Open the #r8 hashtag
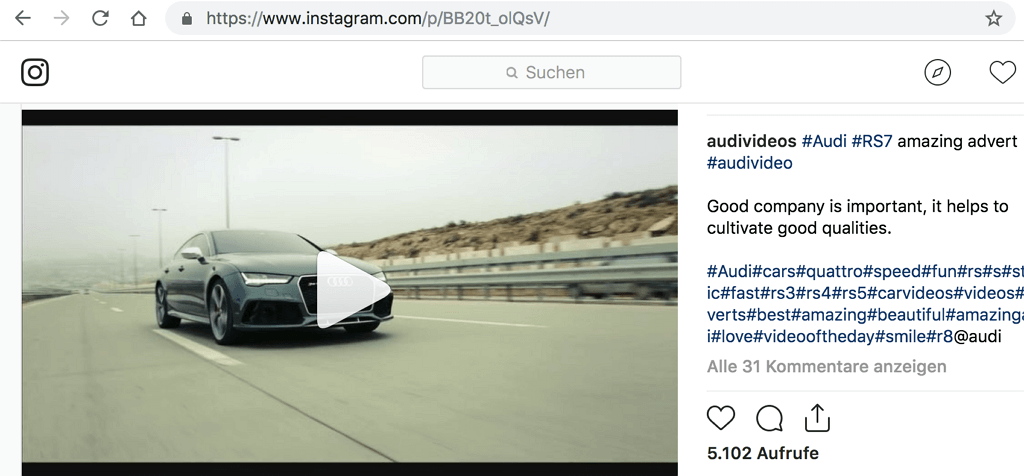Image resolution: width=1024 pixels, height=476 pixels. pos(940,337)
